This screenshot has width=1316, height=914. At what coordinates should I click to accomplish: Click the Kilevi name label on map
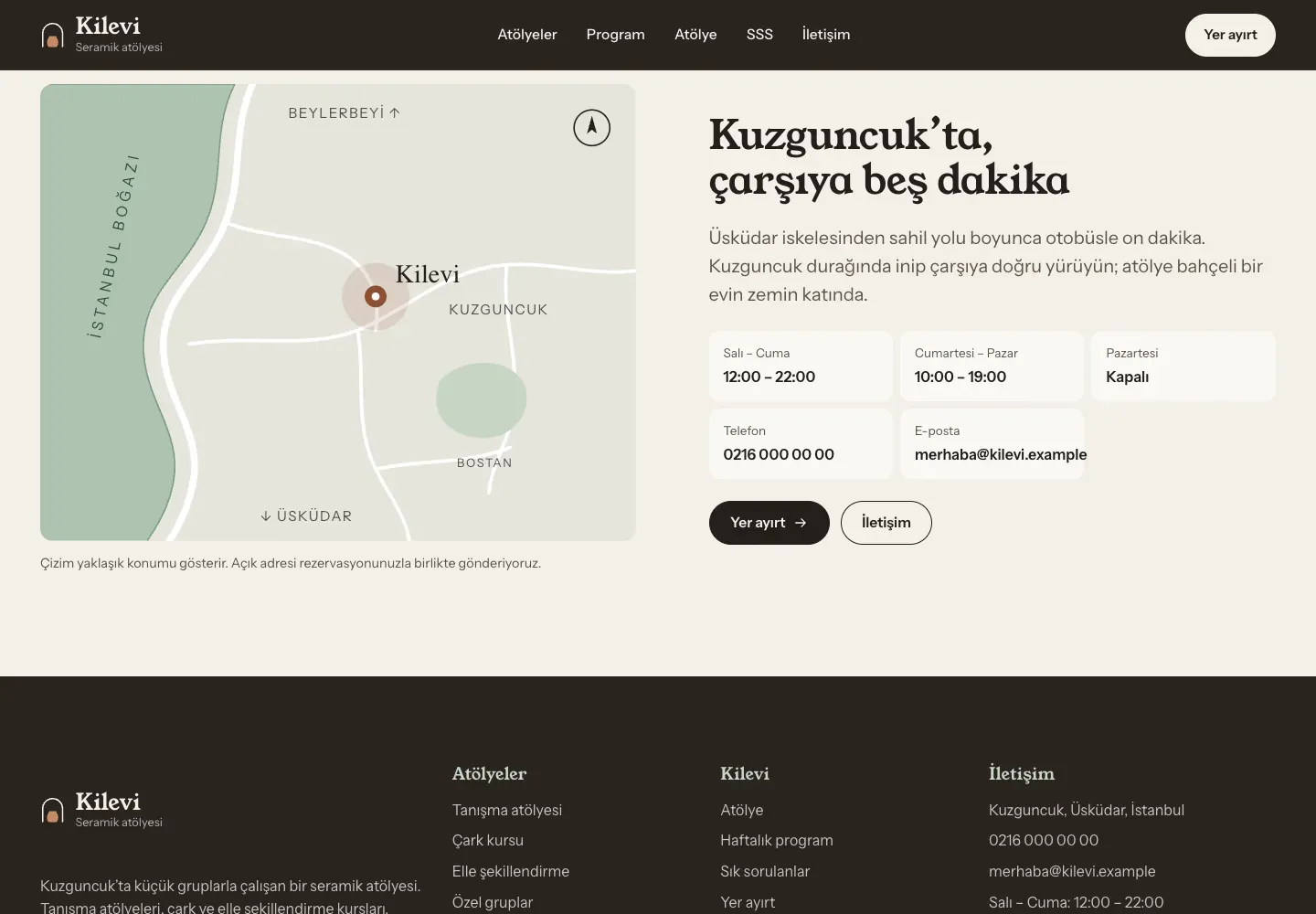click(x=428, y=274)
